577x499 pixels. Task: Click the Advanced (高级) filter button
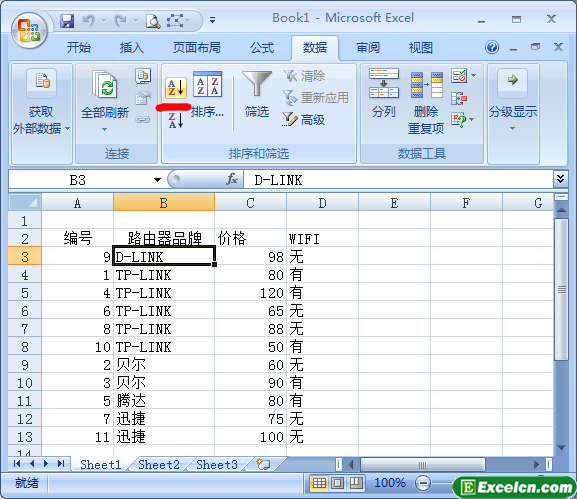click(x=304, y=120)
